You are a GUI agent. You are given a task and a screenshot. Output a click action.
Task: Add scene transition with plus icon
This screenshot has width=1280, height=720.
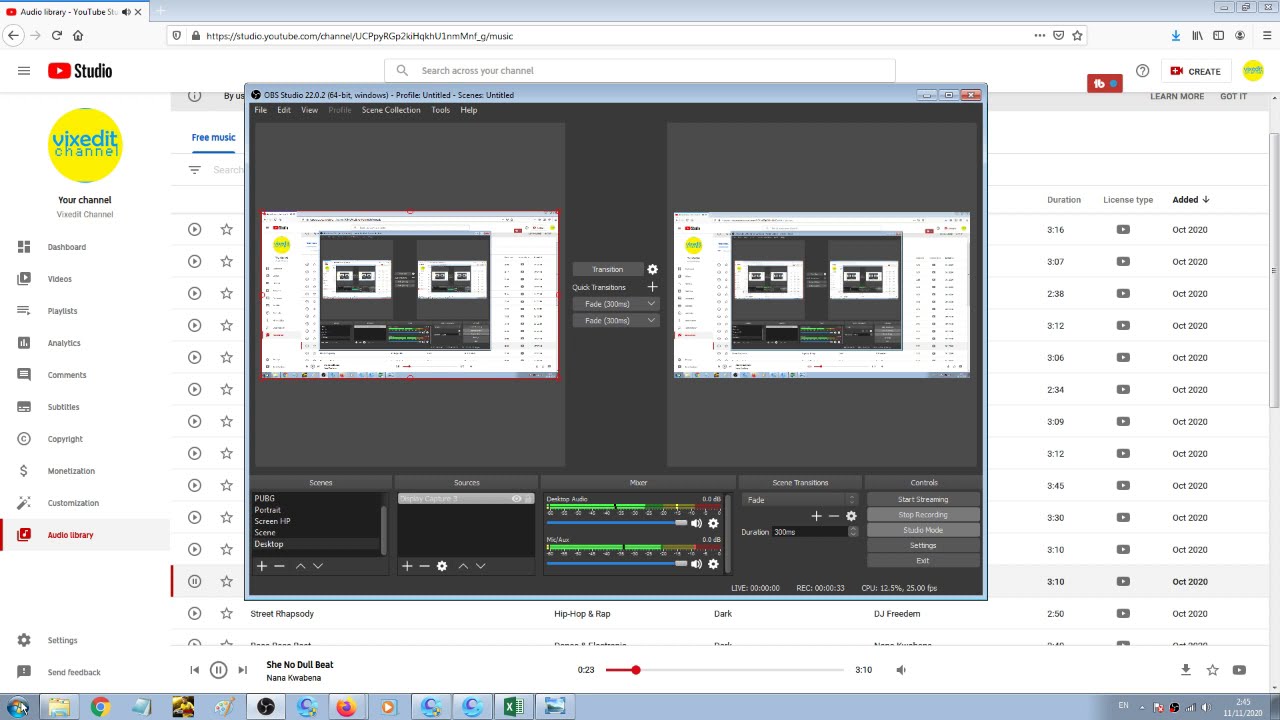coord(816,516)
